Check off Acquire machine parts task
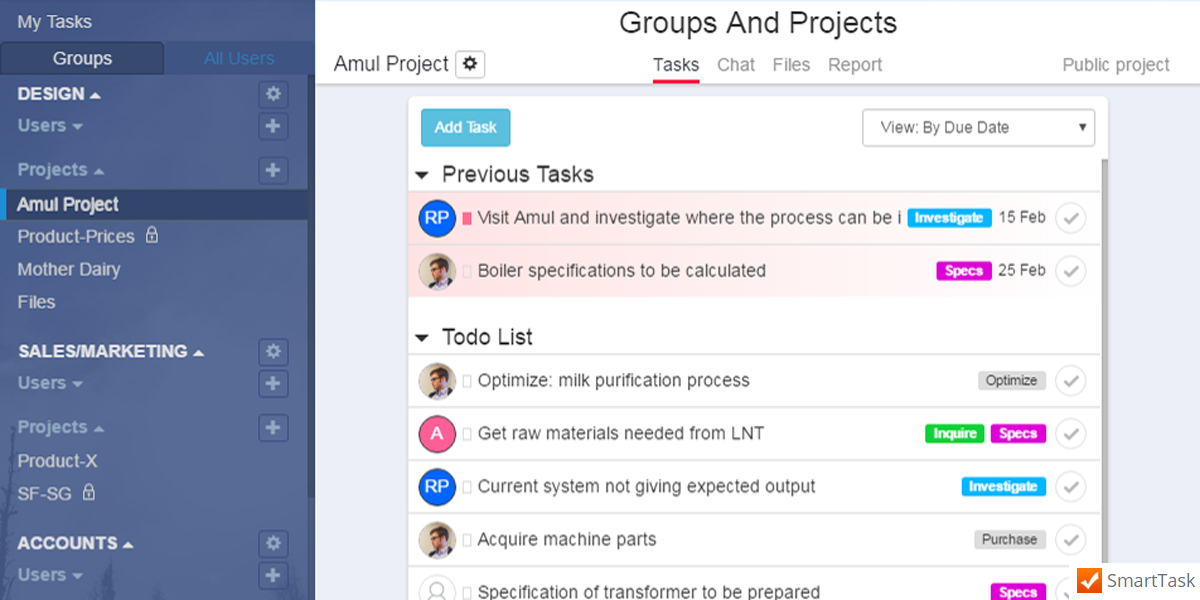Viewport: 1200px width, 600px height. point(1071,540)
